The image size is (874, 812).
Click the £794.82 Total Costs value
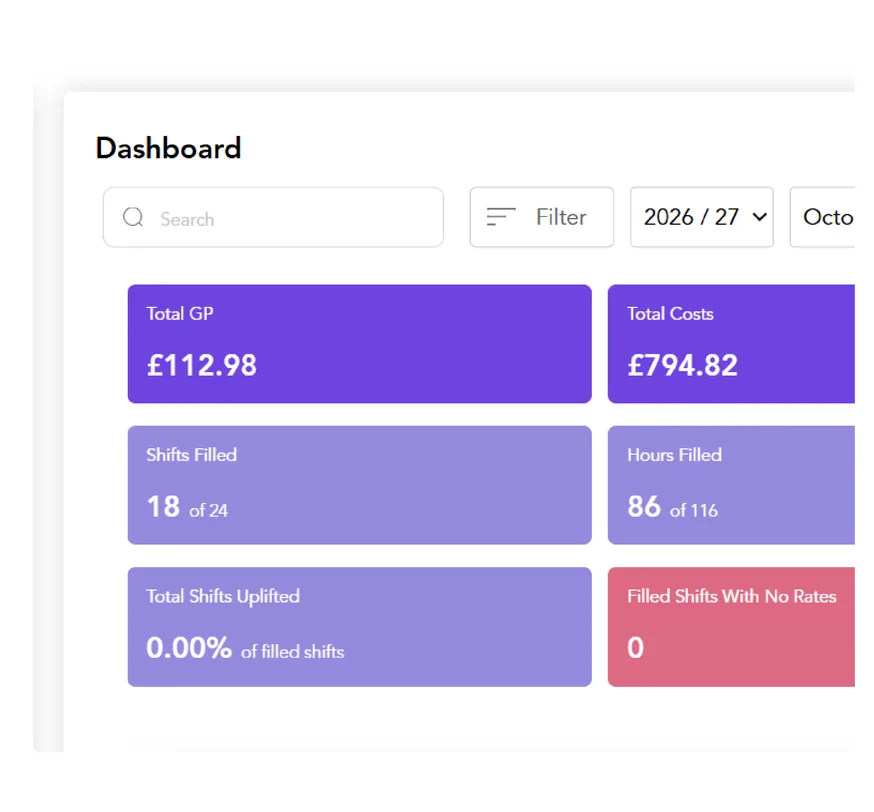click(683, 366)
